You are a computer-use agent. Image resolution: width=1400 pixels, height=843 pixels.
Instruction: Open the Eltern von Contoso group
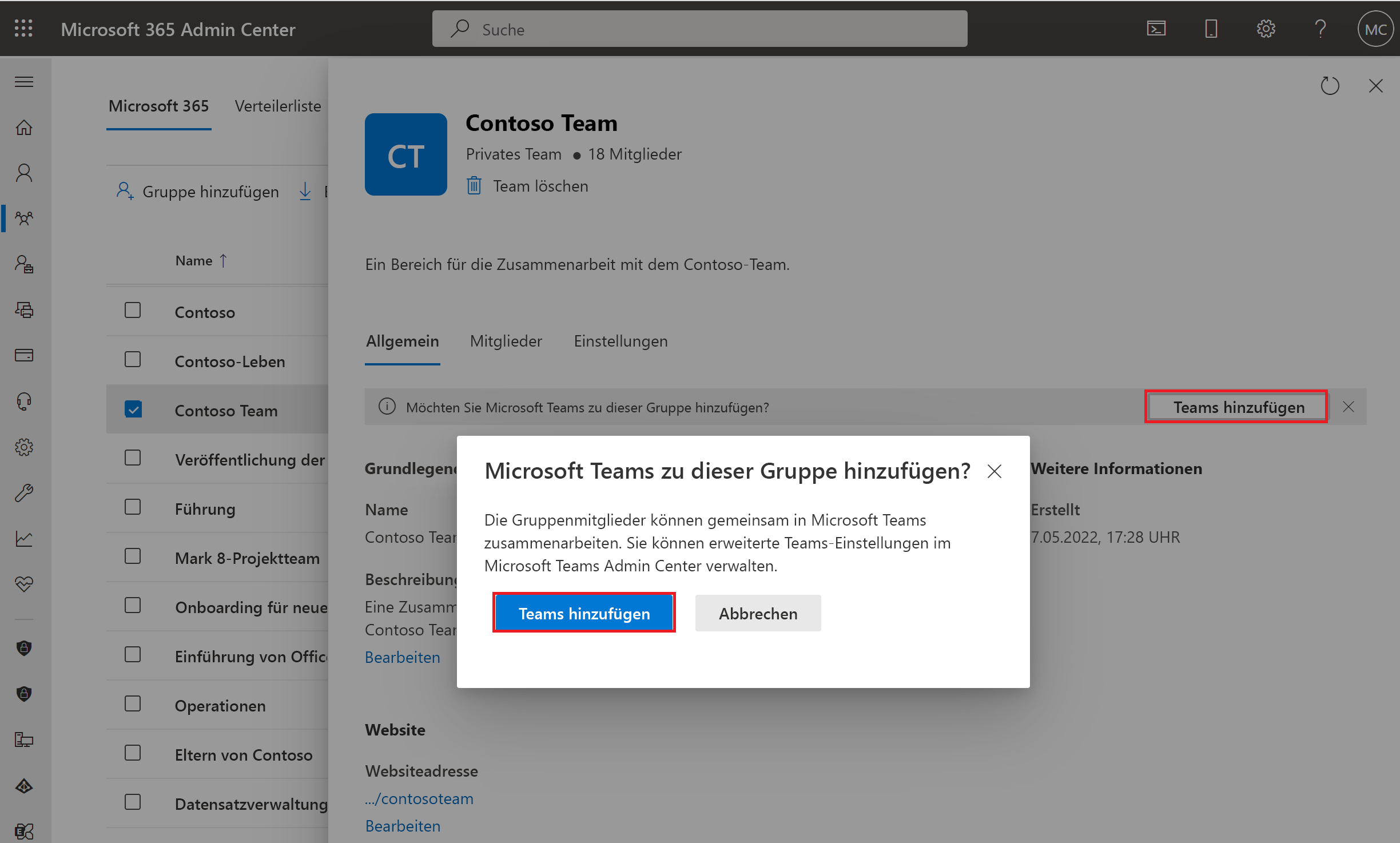(x=244, y=755)
